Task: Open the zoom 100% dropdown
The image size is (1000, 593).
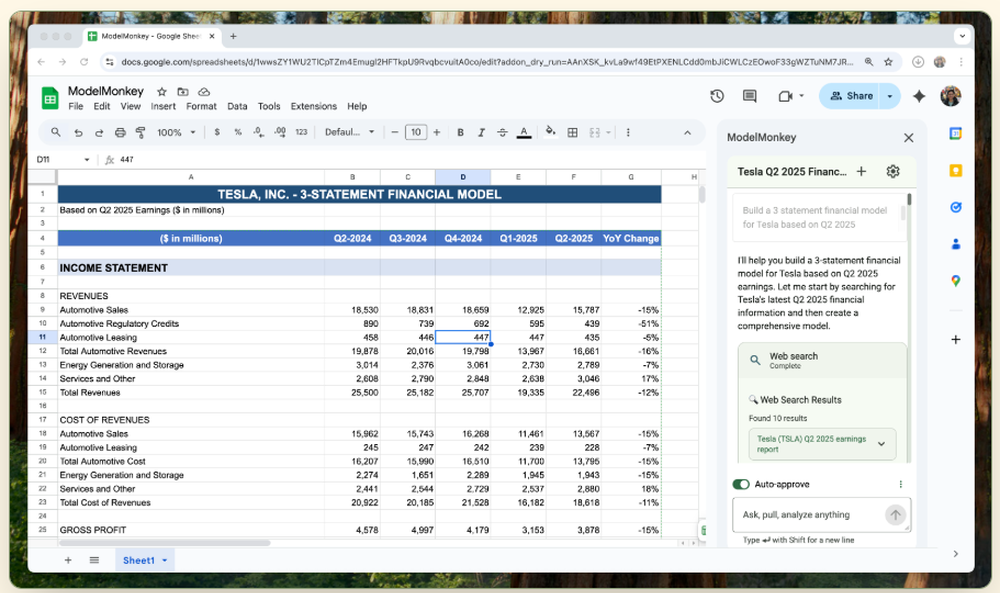Action: pyautogui.click(x=176, y=132)
